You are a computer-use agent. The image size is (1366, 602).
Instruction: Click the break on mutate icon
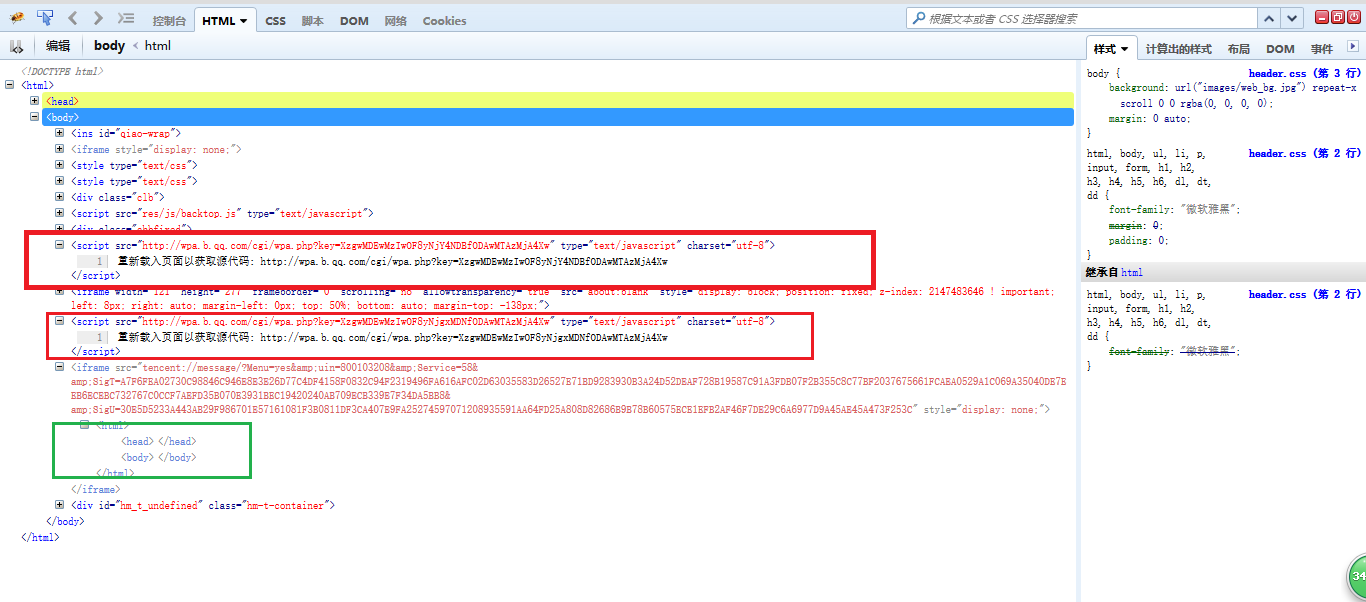(17, 46)
